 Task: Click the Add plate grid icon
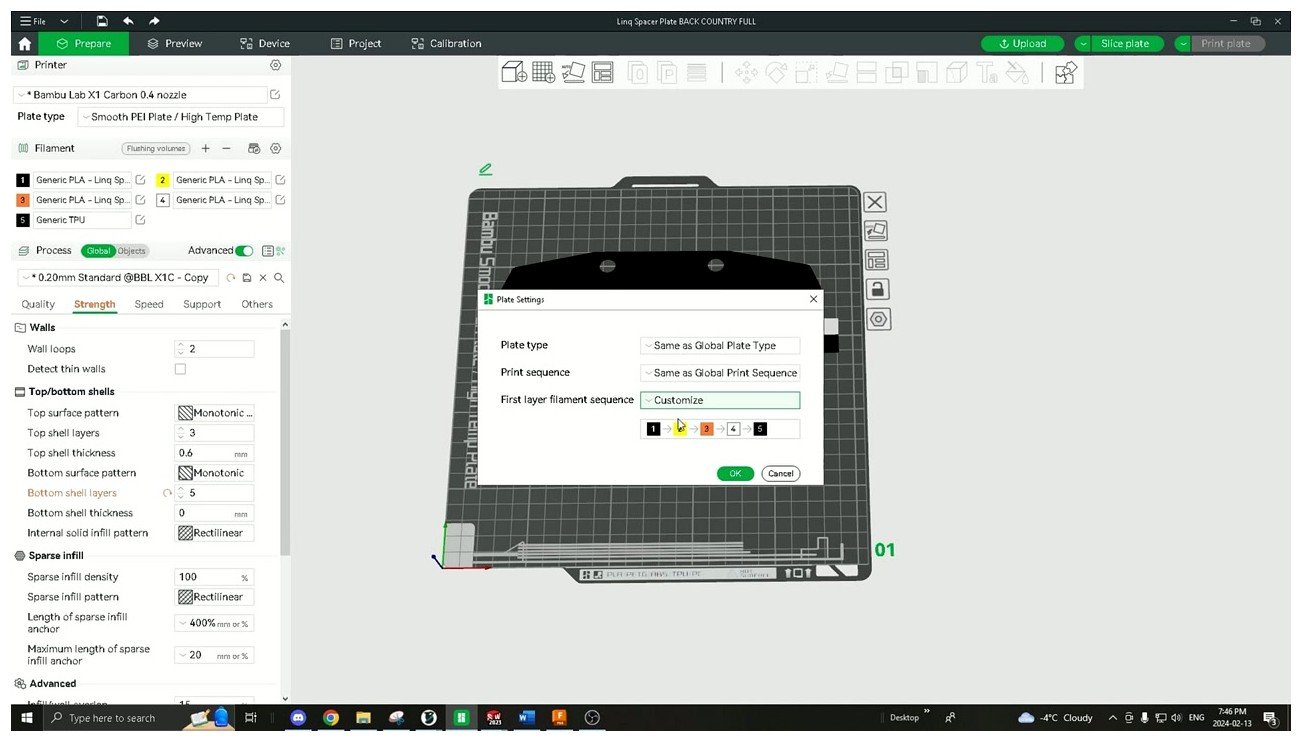[544, 72]
